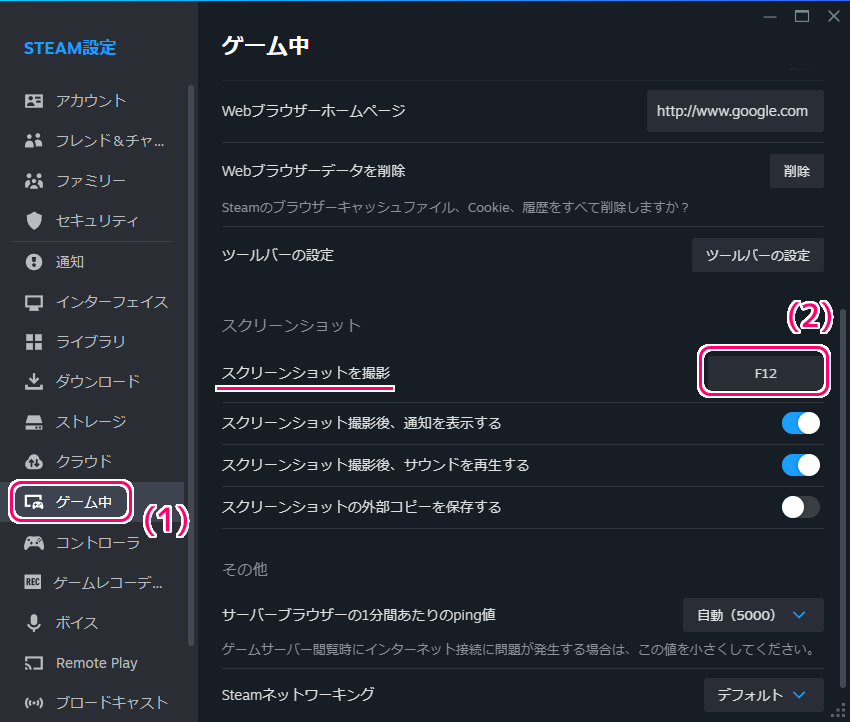Viewport: 850px width, 722px height.
Task: Click the Downloads arrow icon
Action: point(34,382)
